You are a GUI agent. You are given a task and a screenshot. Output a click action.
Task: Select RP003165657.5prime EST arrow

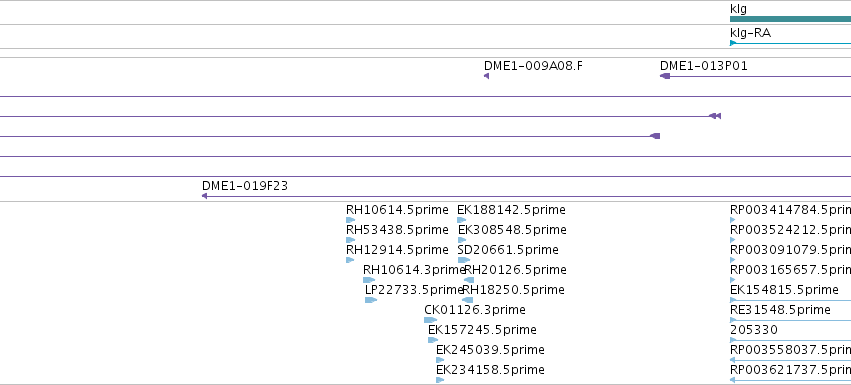click(x=733, y=280)
